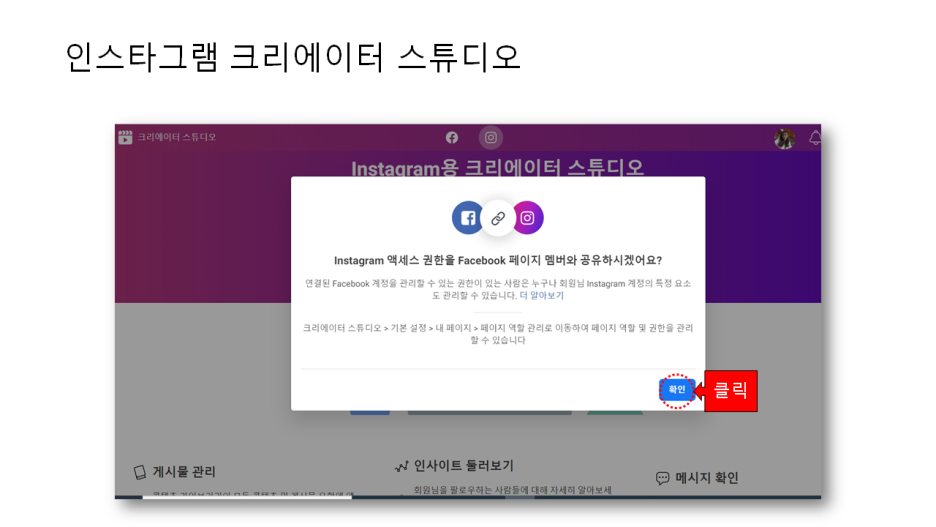Click the blue 확인 confirm button
The image size is (936, 527).
pos(676,390)
